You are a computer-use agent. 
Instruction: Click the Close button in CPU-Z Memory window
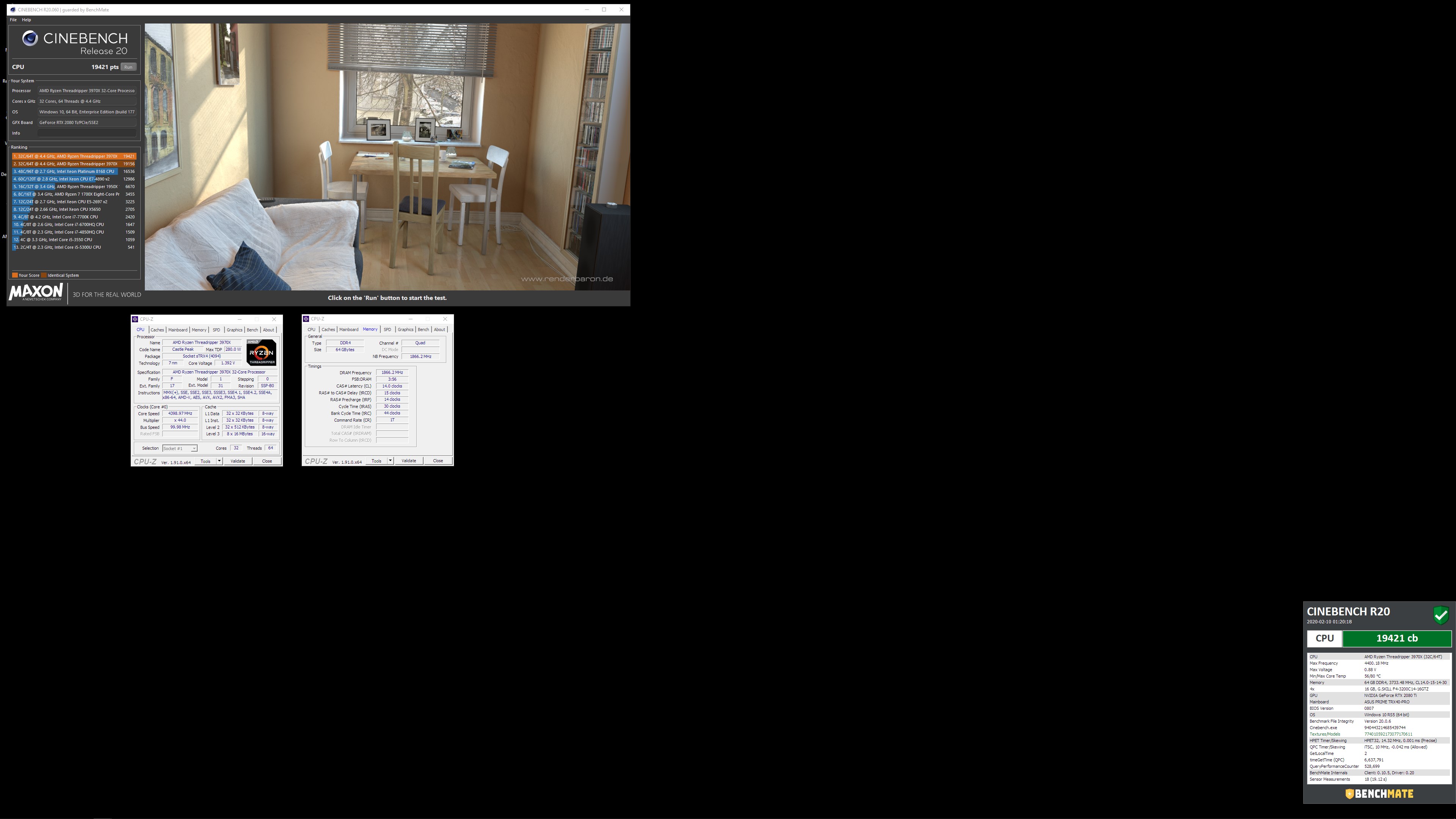pos(438,461)
